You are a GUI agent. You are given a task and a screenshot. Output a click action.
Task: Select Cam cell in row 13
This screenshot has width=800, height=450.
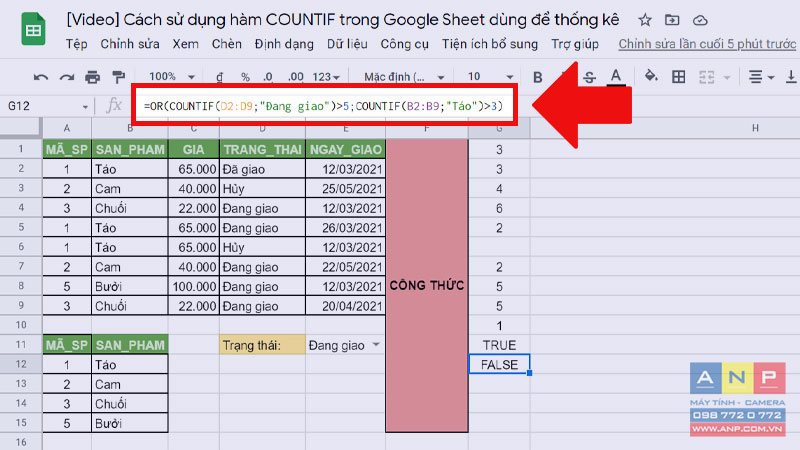coord(130,384)
